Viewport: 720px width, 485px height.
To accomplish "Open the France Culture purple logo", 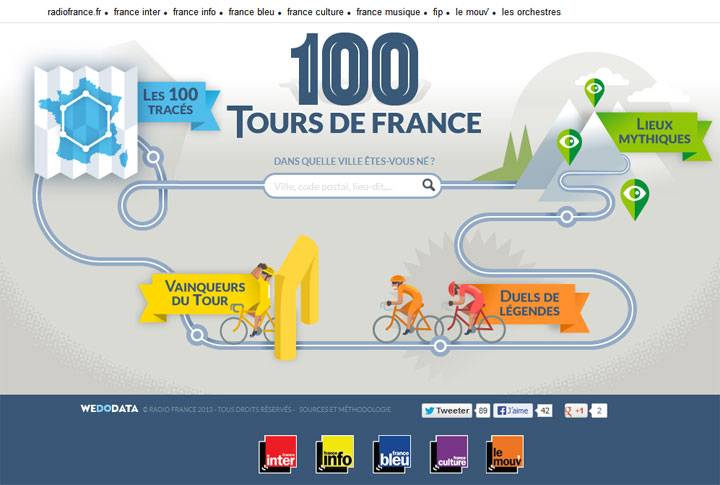I will click(x=449, y=454).
